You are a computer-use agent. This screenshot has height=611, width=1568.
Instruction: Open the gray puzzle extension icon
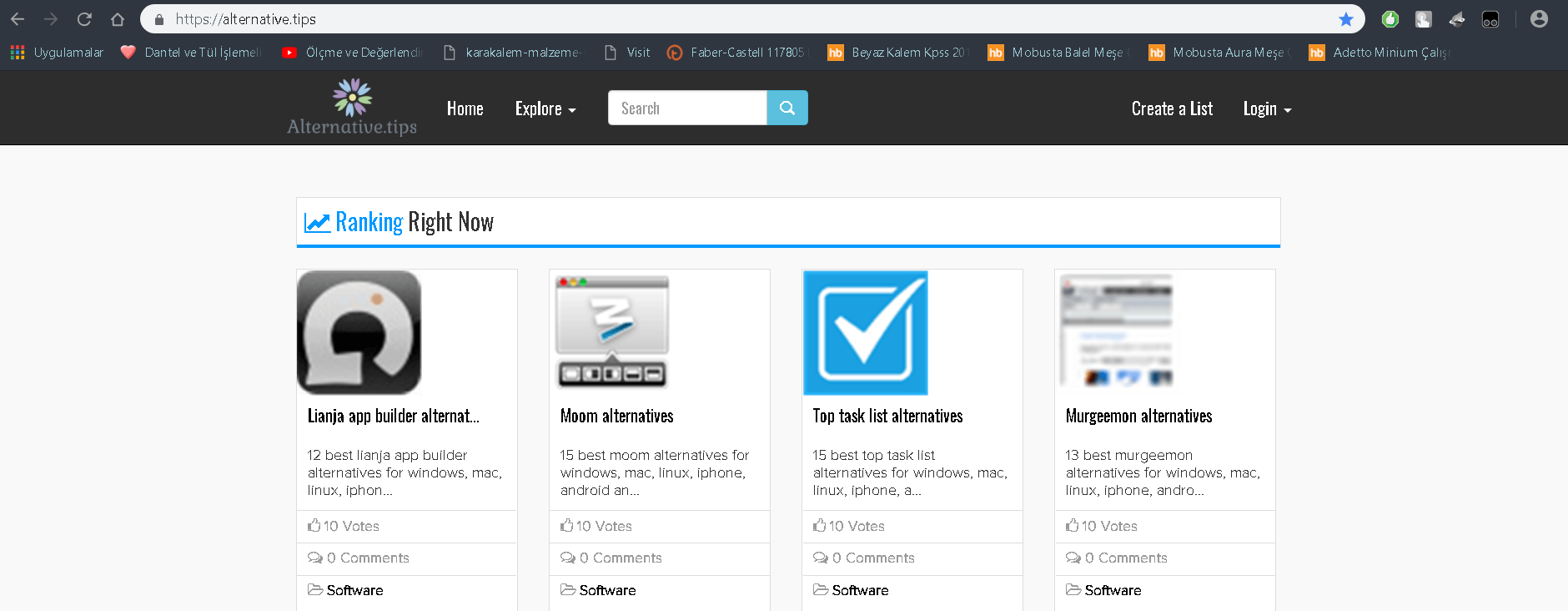[x=1424, y=19]
